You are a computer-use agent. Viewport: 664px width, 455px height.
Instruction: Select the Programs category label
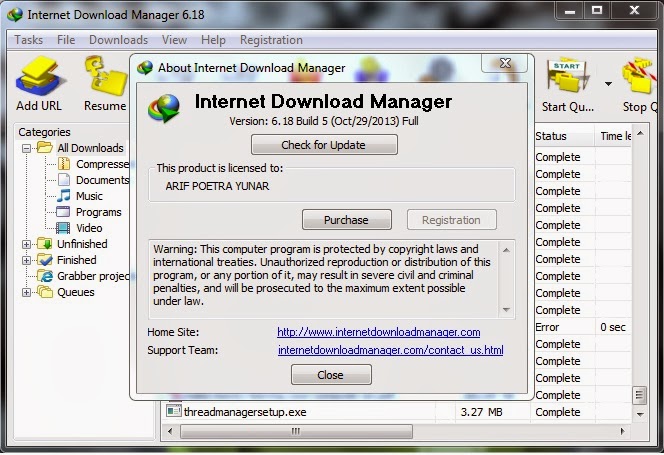[x=99, y=212]
